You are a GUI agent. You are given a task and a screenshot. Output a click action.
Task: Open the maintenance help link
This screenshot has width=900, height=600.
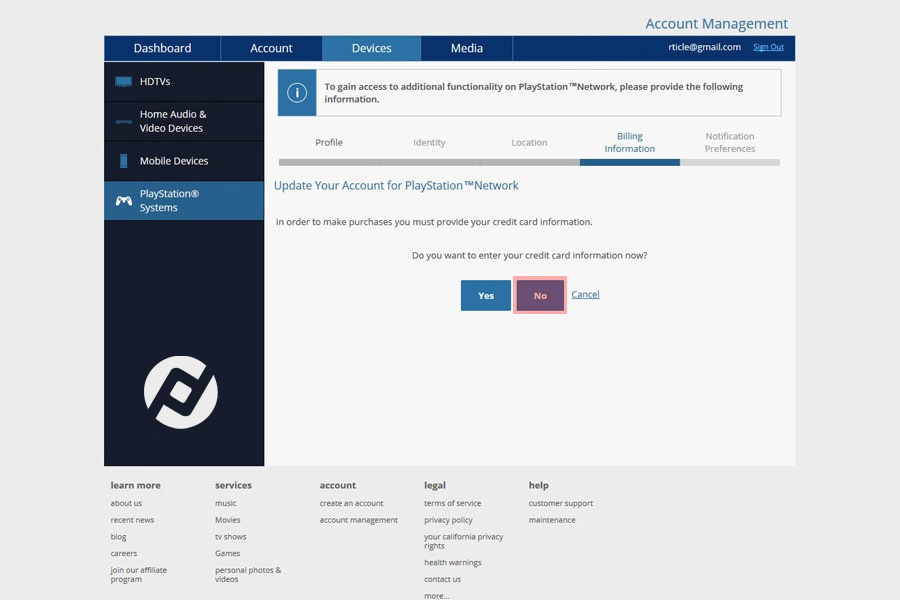(x=552, y=520)
